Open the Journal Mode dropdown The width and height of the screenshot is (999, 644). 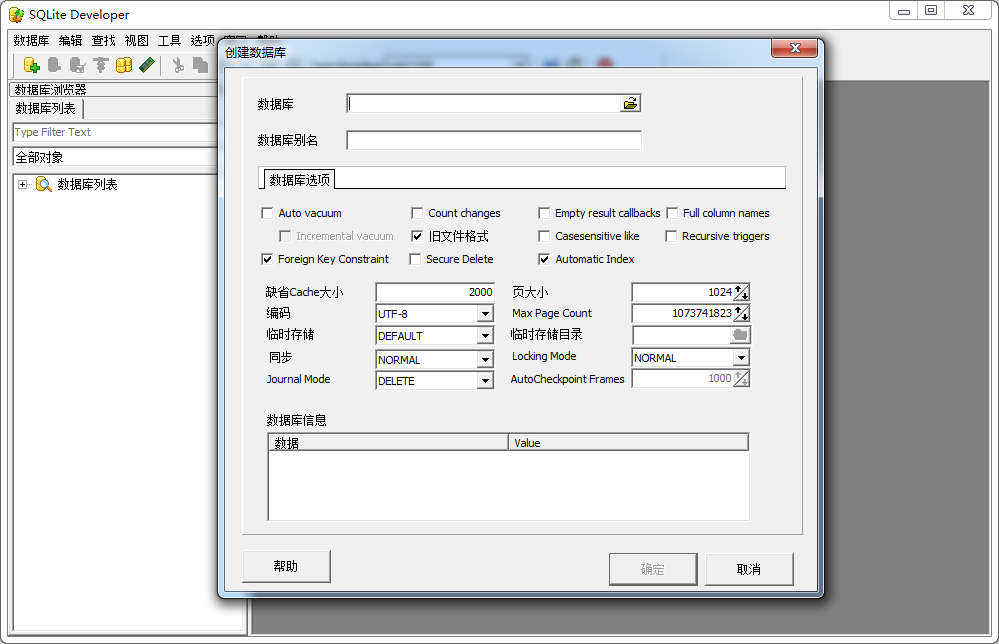[487, 379]
